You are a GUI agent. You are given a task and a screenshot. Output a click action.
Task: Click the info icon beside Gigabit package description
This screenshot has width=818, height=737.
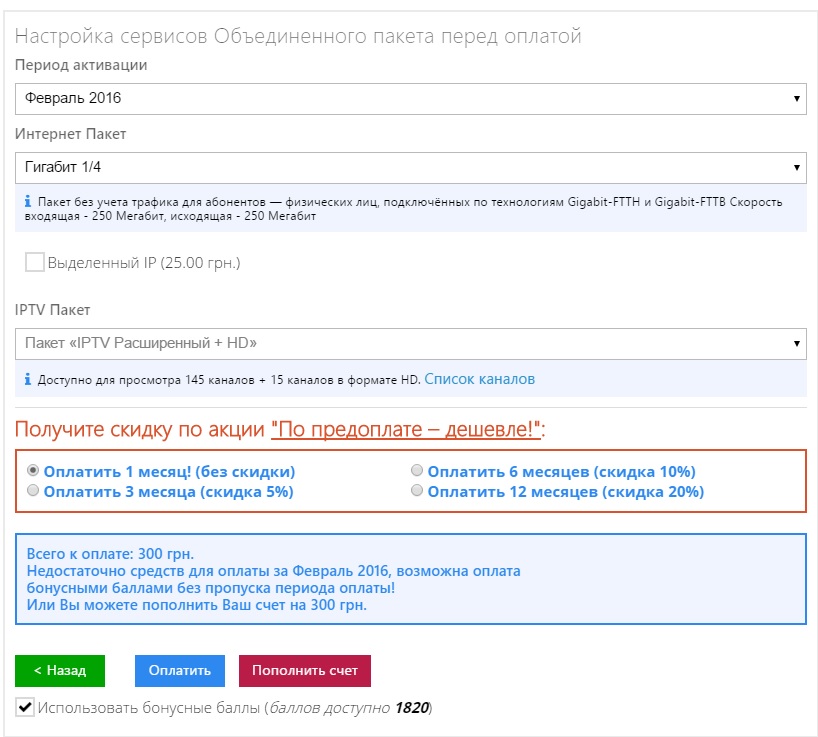click(x=26, y=202)
